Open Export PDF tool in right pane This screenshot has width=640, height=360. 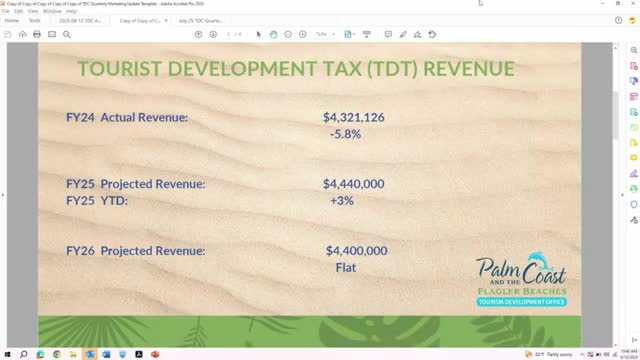pos(634,81)
